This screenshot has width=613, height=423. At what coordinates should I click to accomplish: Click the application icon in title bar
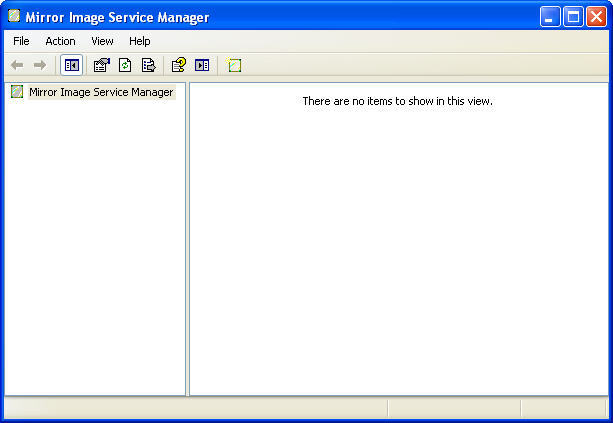pos(14,16)
